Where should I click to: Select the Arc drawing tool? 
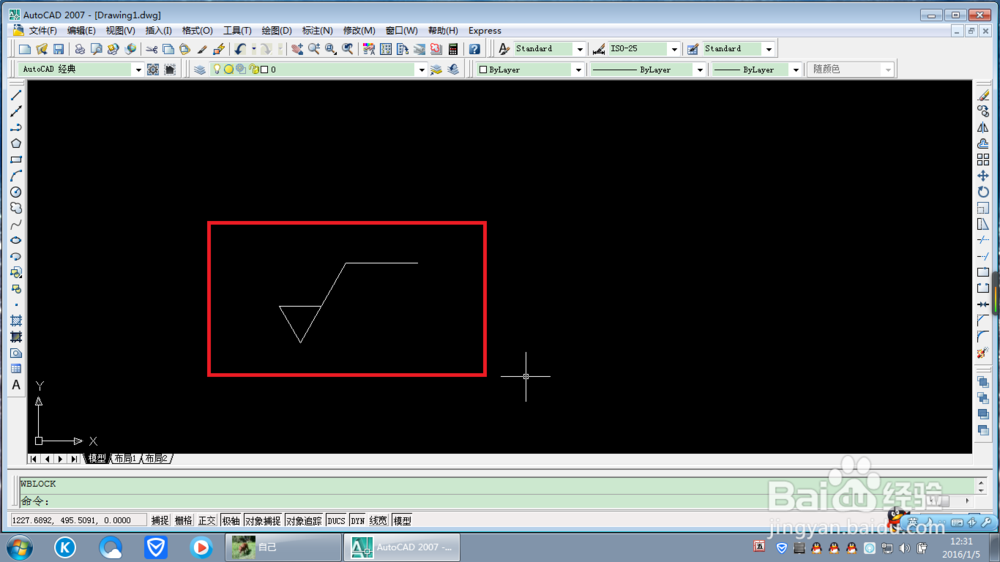point(16,175)
